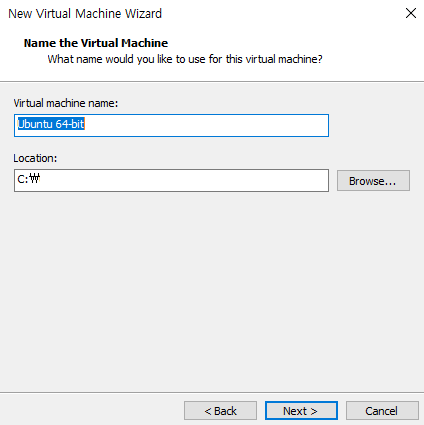Click the 'Location:' label
The height and width of the screenshot is (425, 424).
pos(35,158)
